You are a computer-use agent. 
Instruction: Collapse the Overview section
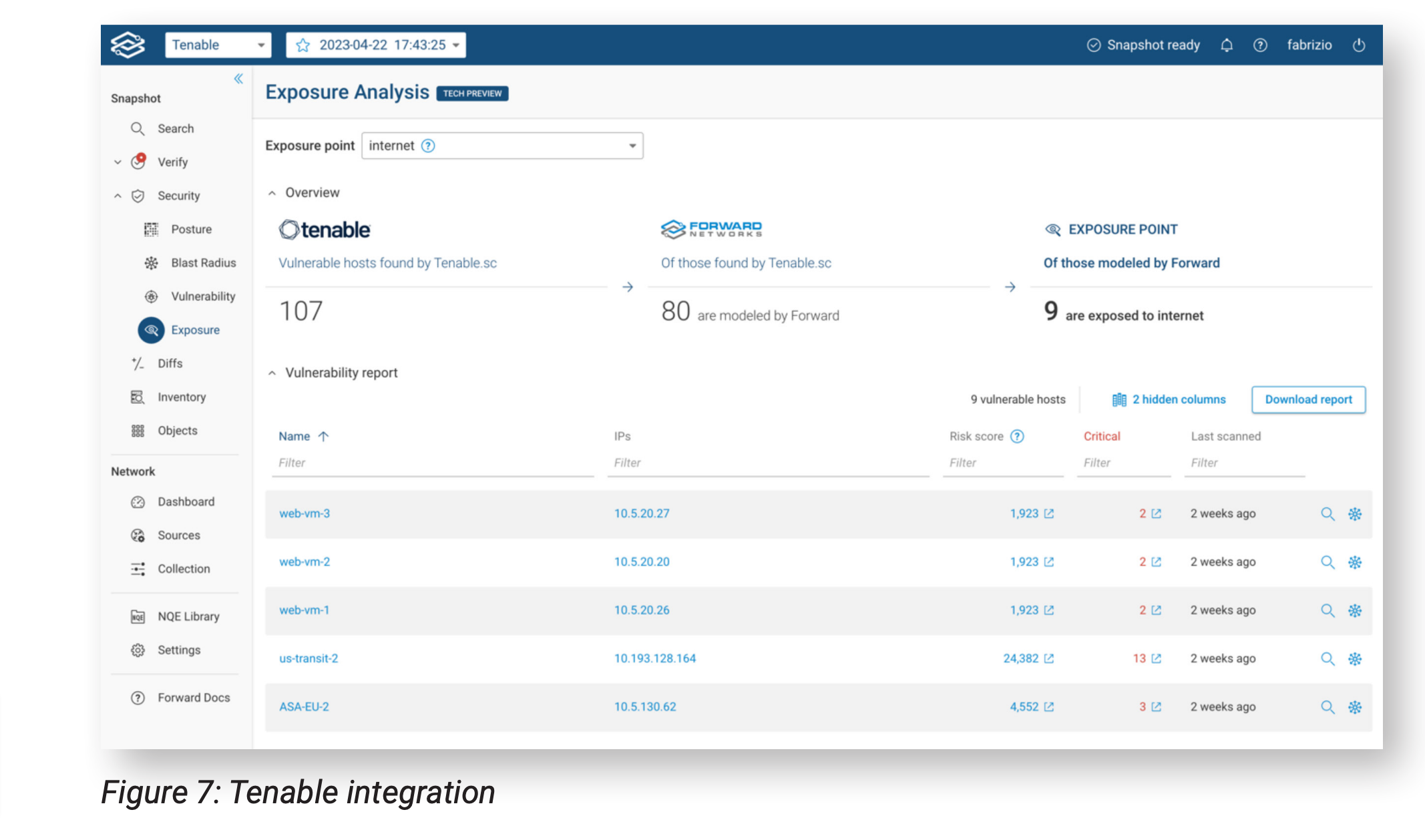tap(272, 193)
